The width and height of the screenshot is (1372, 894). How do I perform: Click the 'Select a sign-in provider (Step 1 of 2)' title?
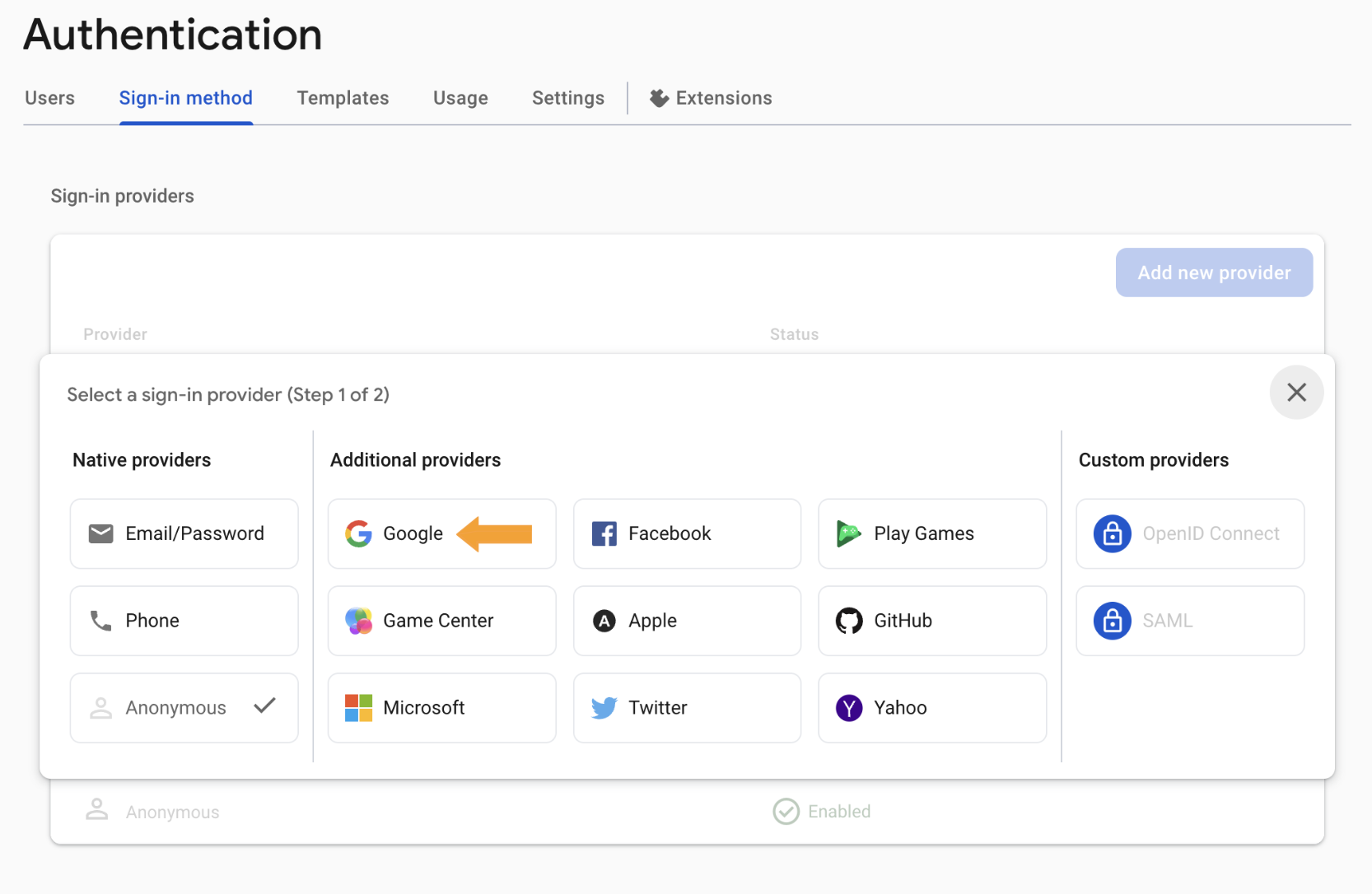228,395
